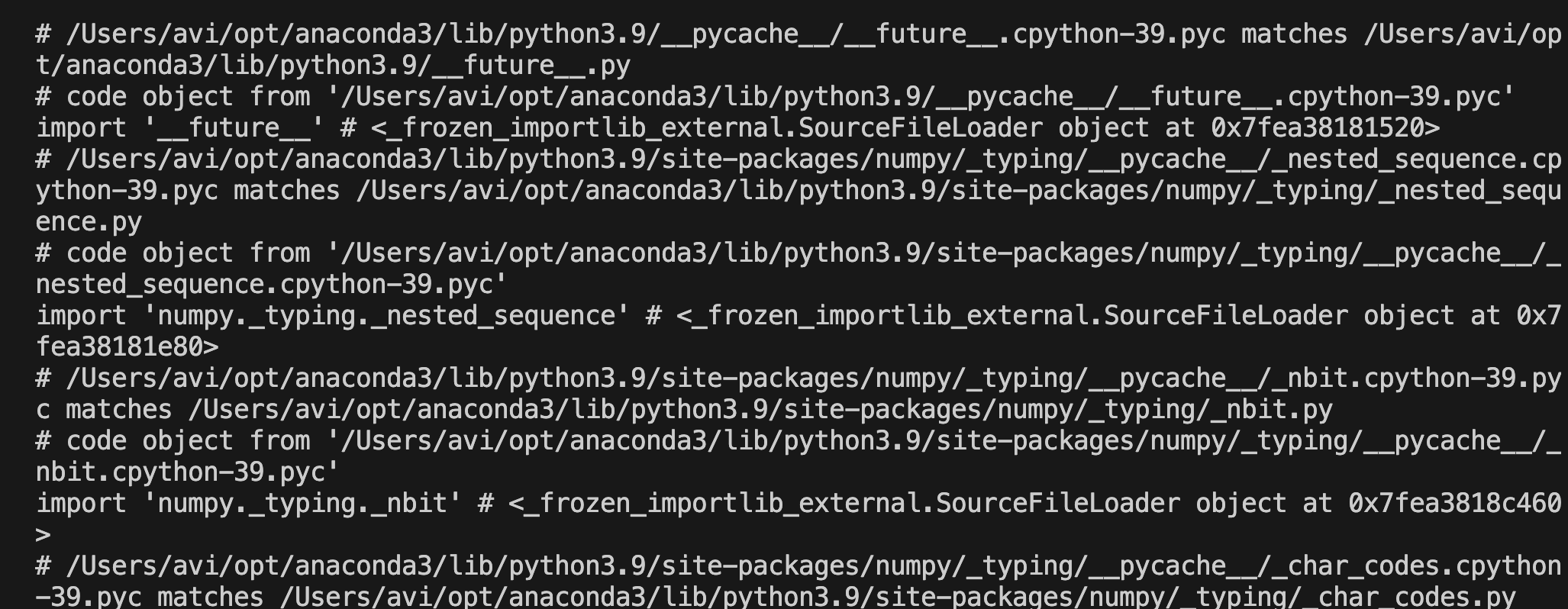Open the _char_codes.py file path link
Screen dimensions: 1568x609
(898, 598)
